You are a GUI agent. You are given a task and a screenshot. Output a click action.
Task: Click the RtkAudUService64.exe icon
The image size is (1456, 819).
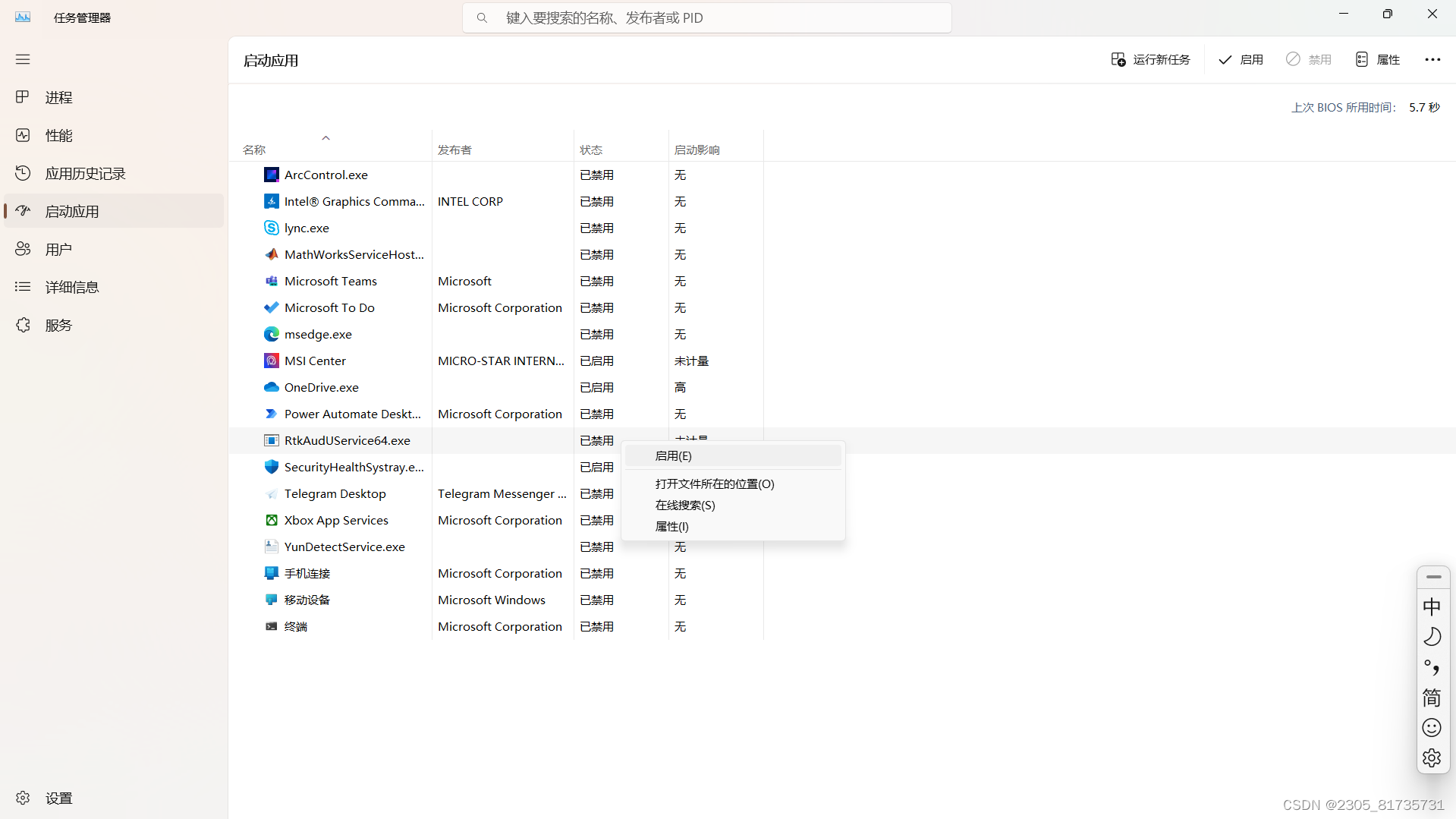click(x=271, y=440)
